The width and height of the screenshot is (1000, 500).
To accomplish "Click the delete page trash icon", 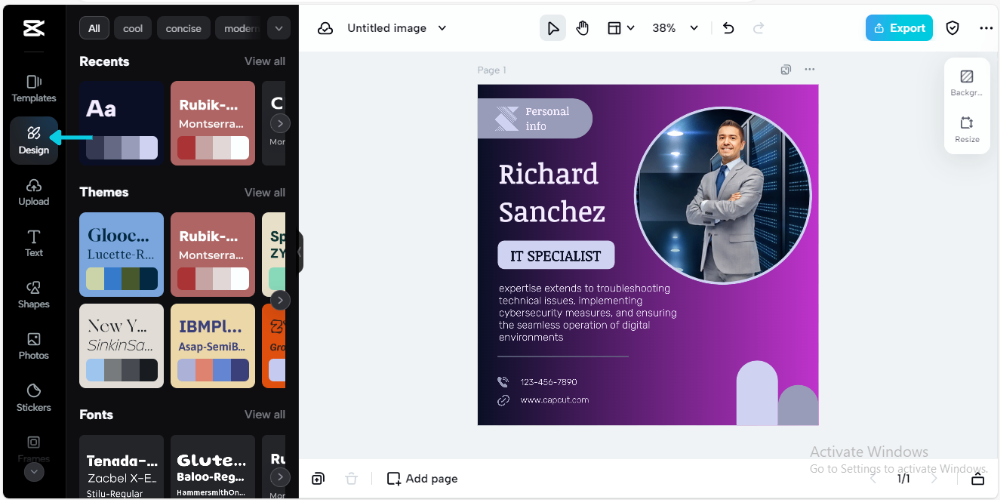I will point(351,478).
